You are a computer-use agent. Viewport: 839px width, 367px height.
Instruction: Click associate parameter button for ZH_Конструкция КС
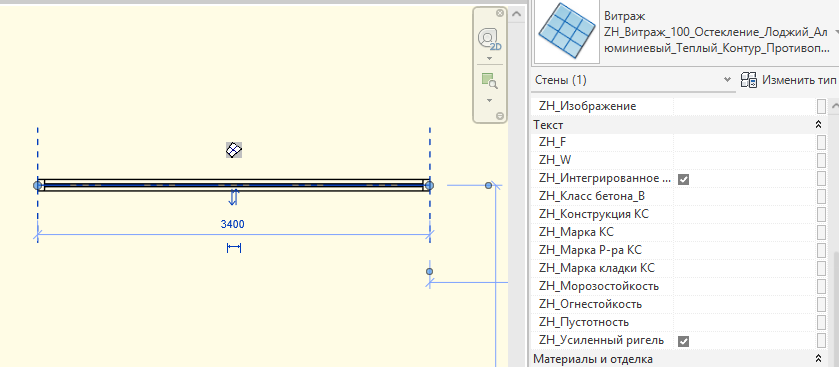coord(821,215)
